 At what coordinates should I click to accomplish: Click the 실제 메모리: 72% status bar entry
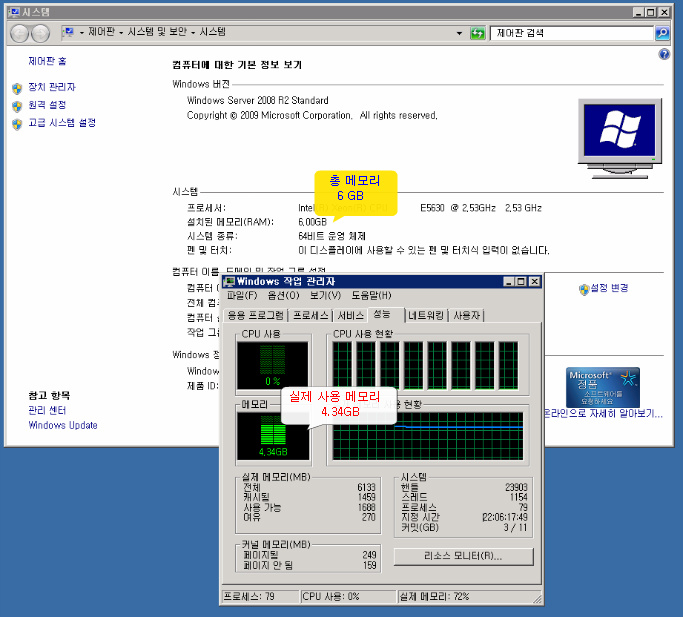[434, 597]
